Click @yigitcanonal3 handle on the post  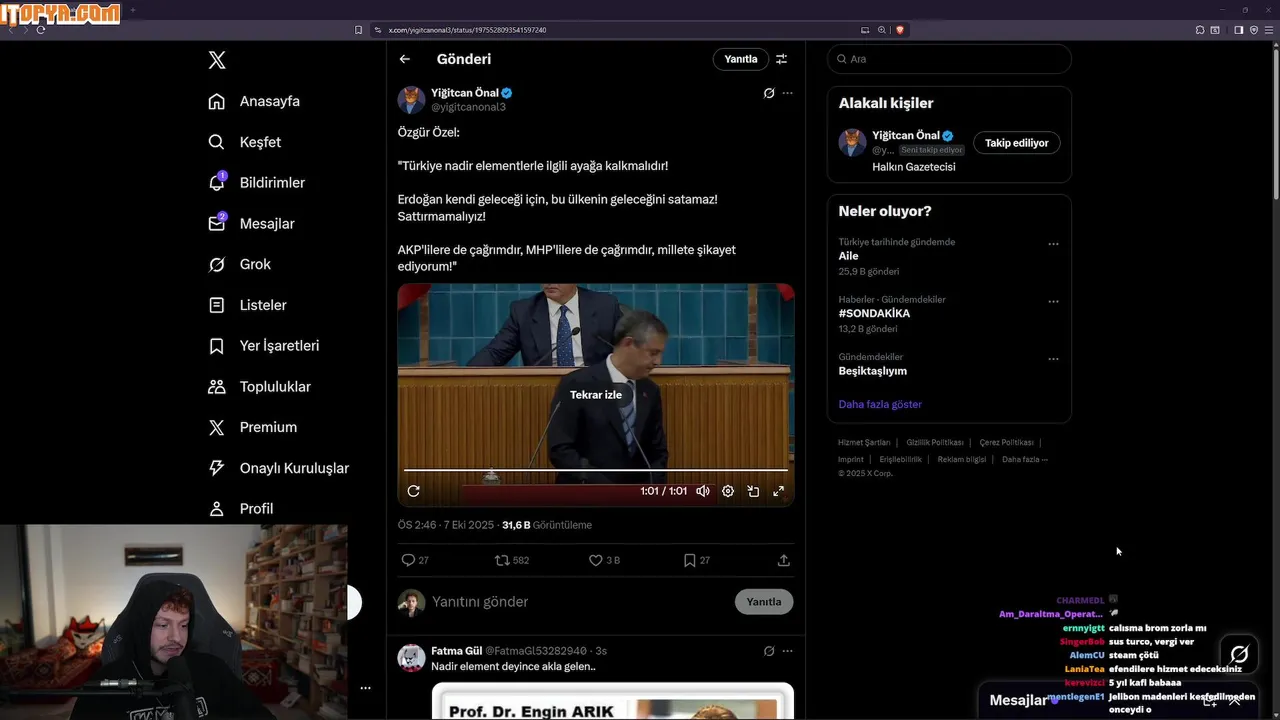click(468, 107)
